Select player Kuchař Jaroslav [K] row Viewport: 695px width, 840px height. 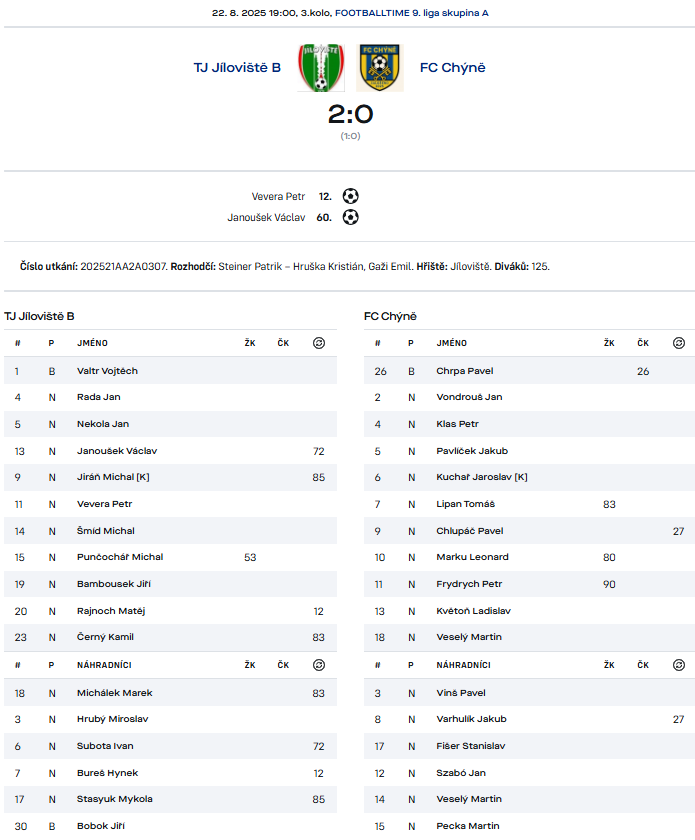coord(529,477)
